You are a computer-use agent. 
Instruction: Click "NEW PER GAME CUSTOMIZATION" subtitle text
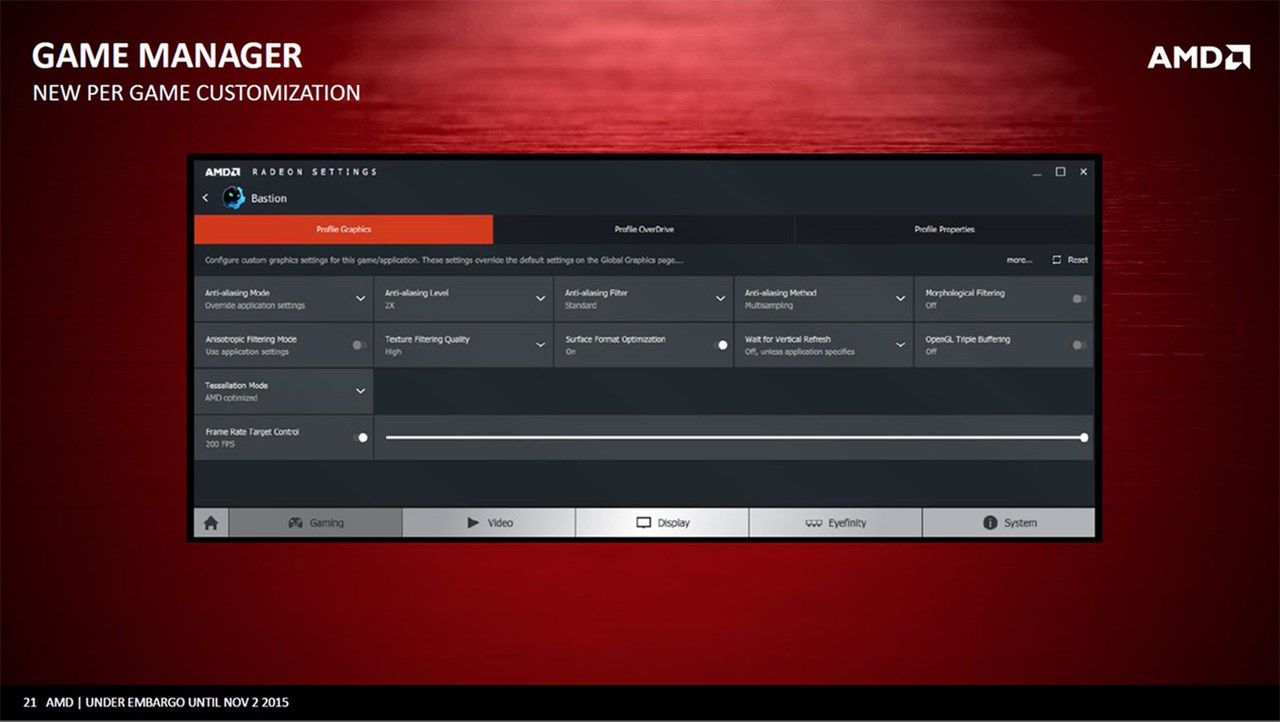coord(196,93)
